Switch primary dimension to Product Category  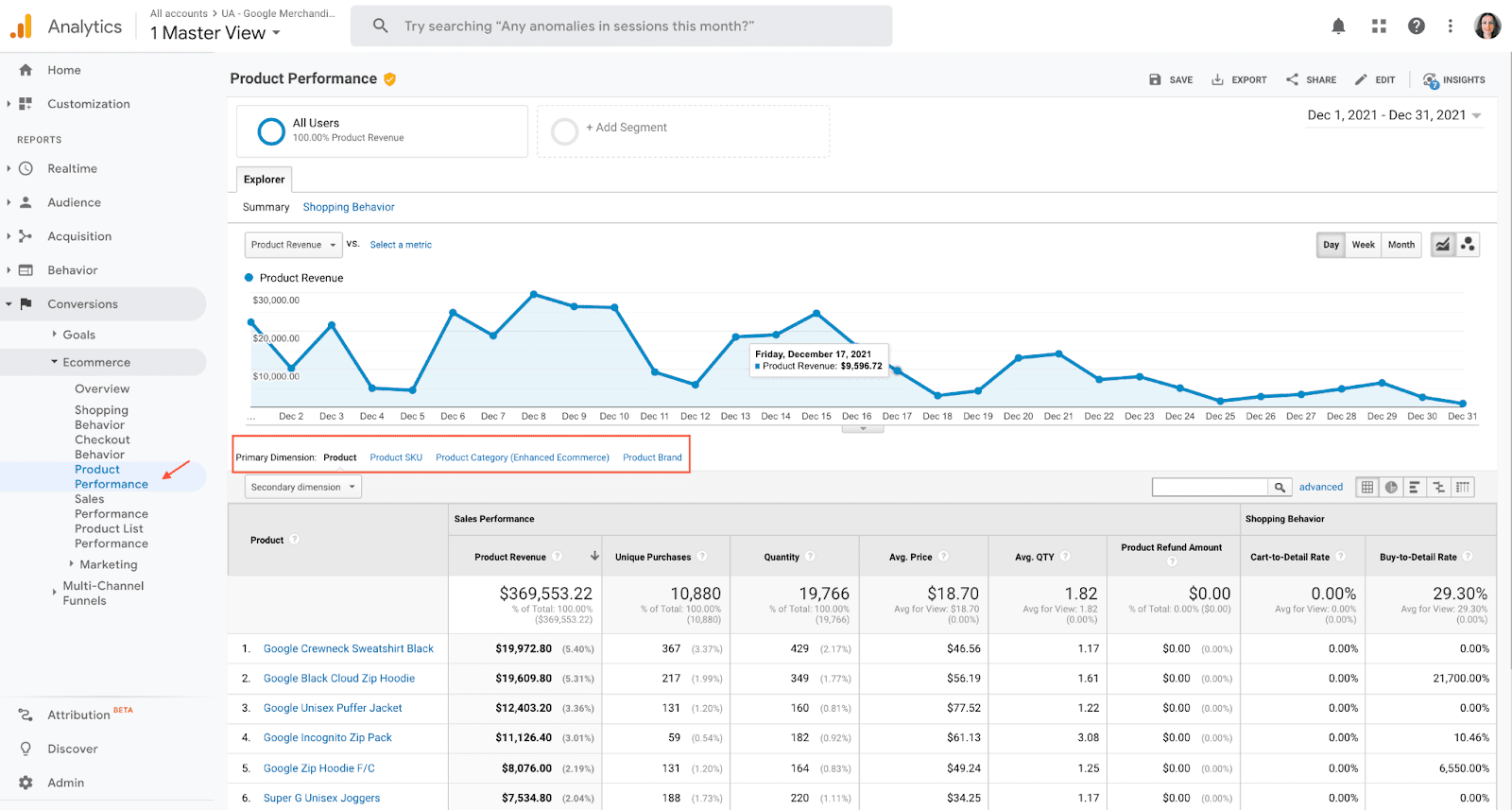point(523,457)
